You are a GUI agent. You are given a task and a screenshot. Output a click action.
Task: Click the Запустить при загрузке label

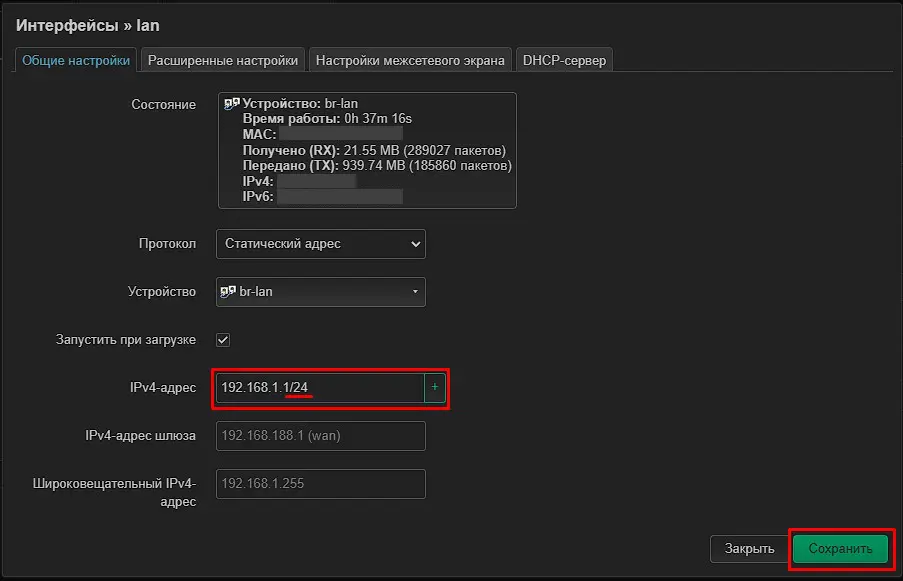(x=126, y=340)
